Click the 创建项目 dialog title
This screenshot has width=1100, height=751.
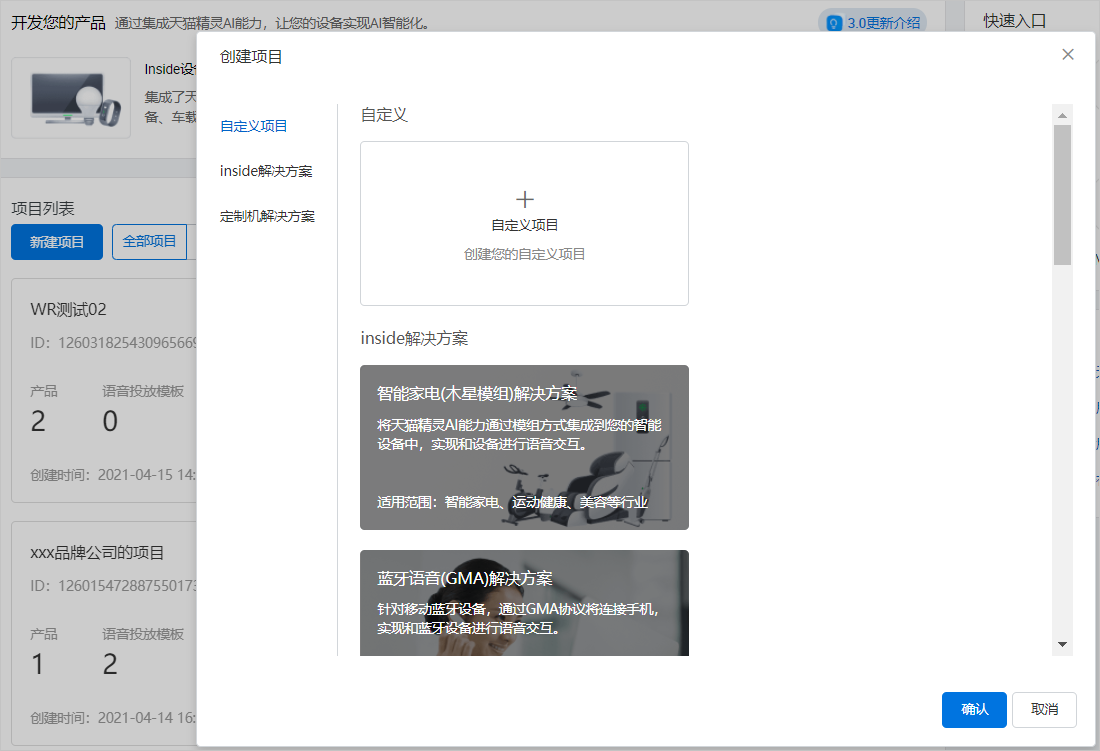tap(251, 57)
